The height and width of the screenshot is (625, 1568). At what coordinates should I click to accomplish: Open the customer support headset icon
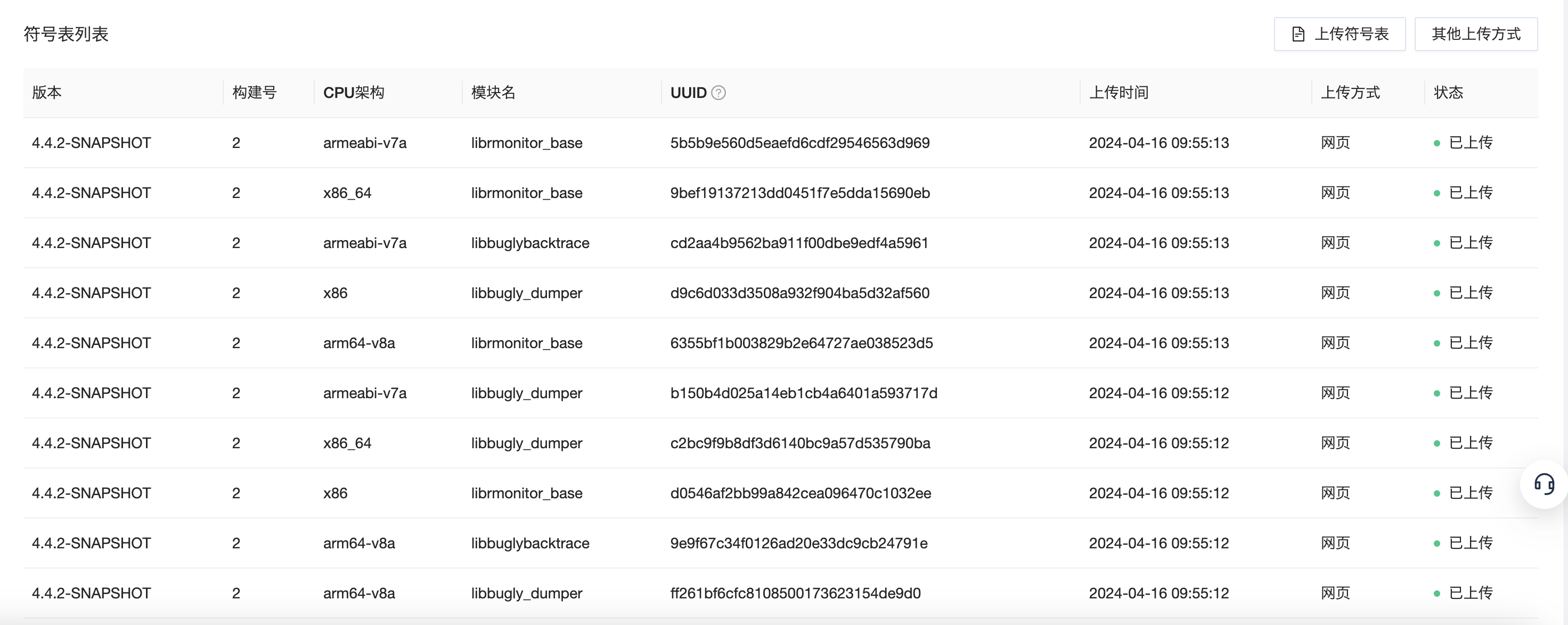point(1543,484)
